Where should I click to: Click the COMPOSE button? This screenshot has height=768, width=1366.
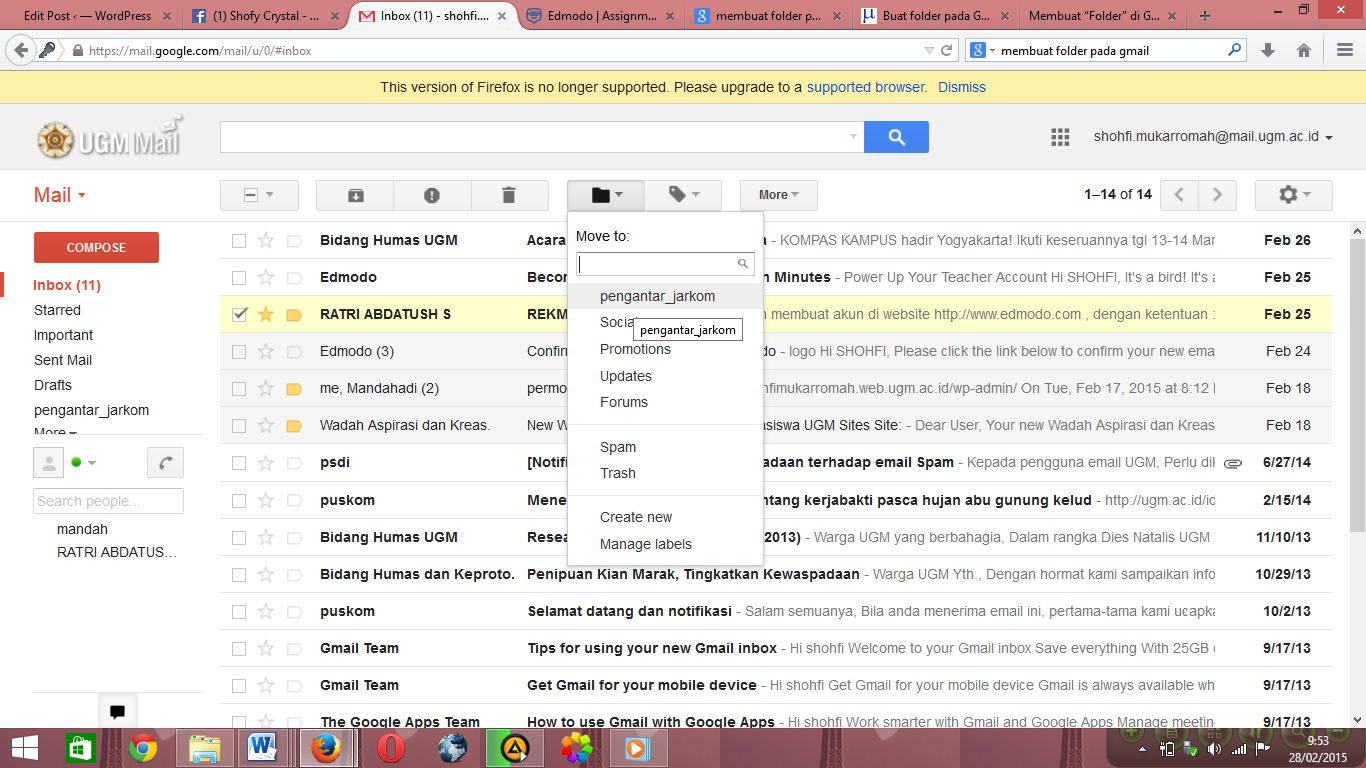[96, 247]
